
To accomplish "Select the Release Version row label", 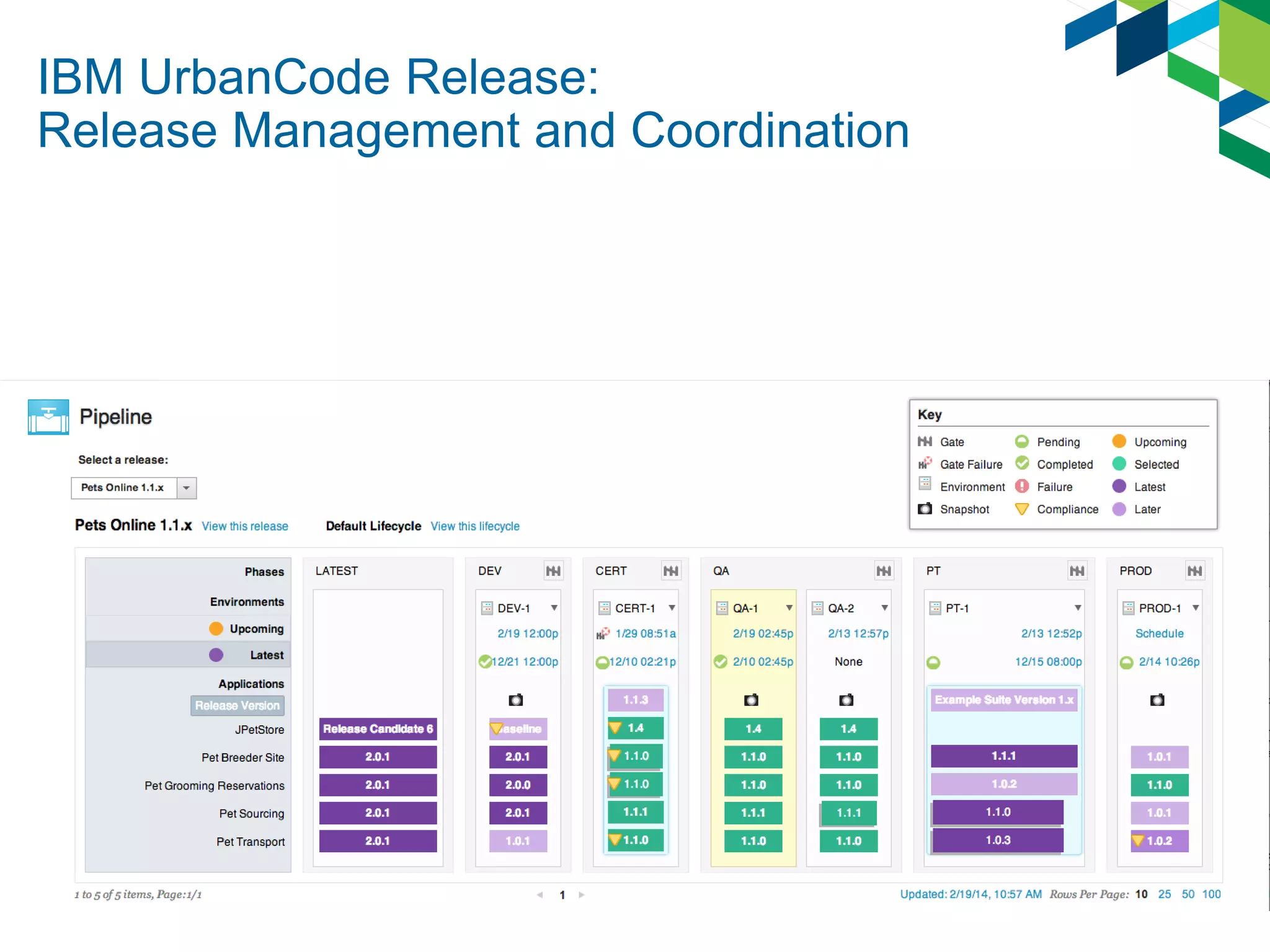I will [237, 705].
